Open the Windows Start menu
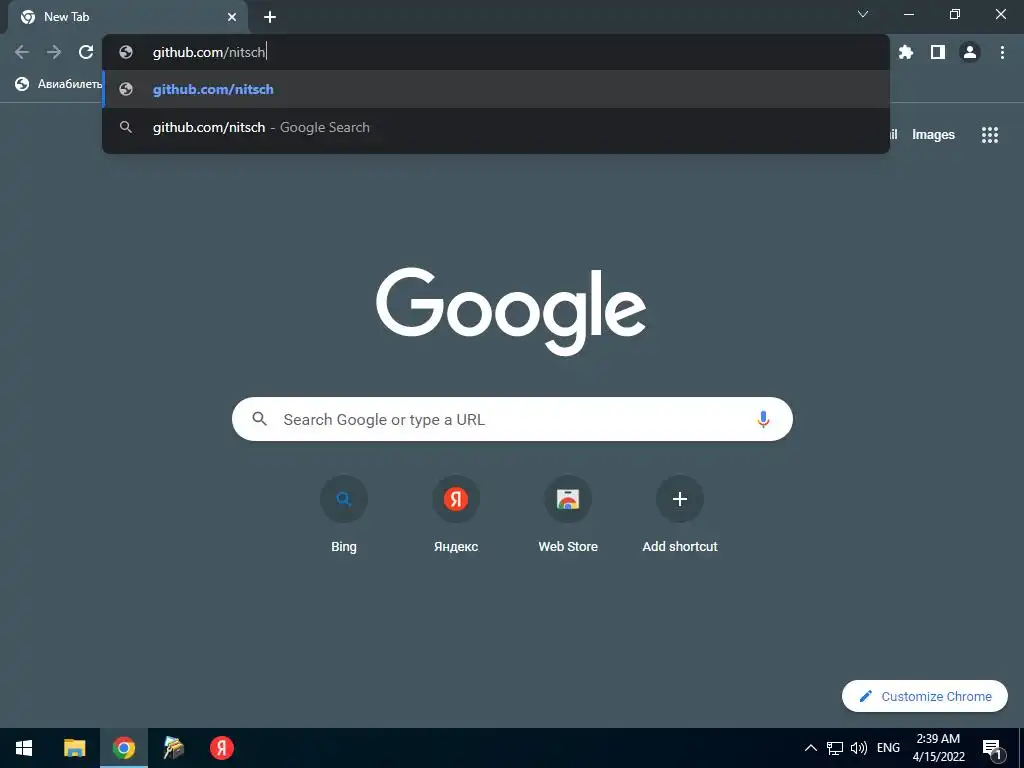Image resolution: width=1024 pixels, height=768 pixels. [x=24, y=748]
